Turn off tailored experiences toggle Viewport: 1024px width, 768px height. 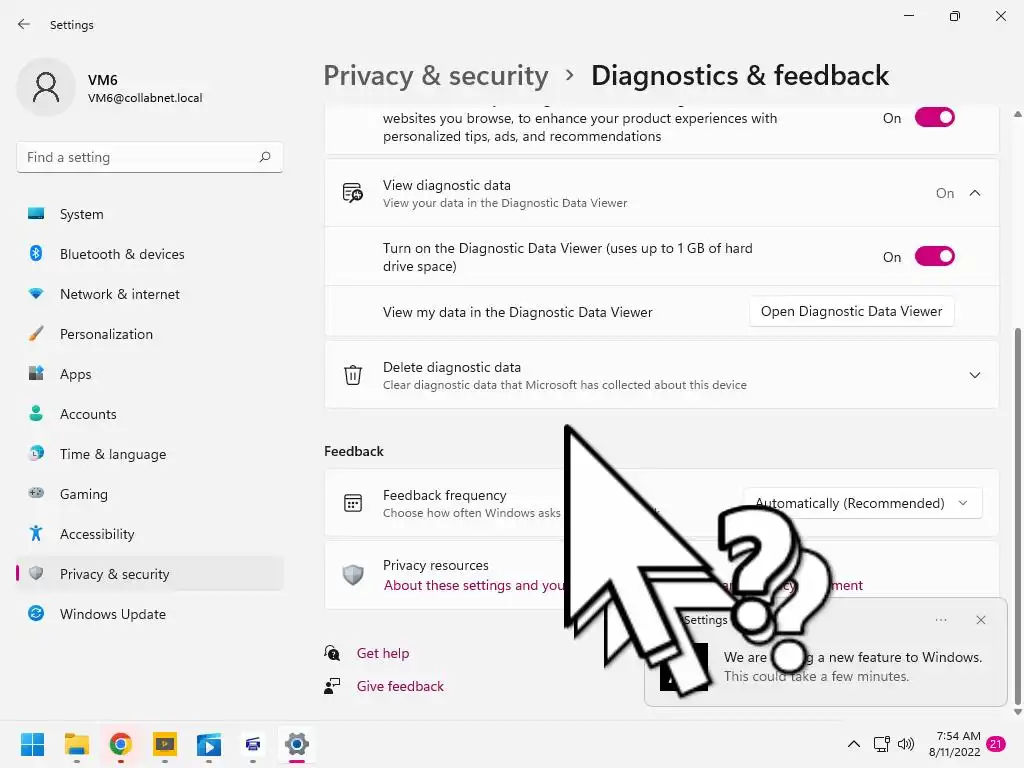(x=935, y=118)
